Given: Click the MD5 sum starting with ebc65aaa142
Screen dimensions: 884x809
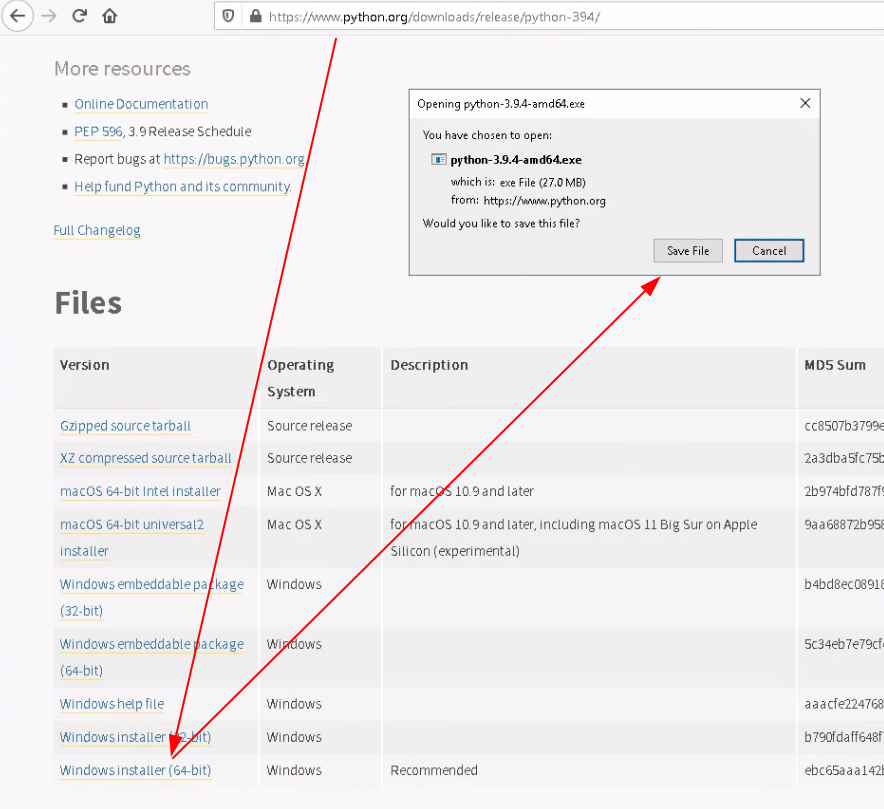Looking at the screenshot, I should 843,771.
